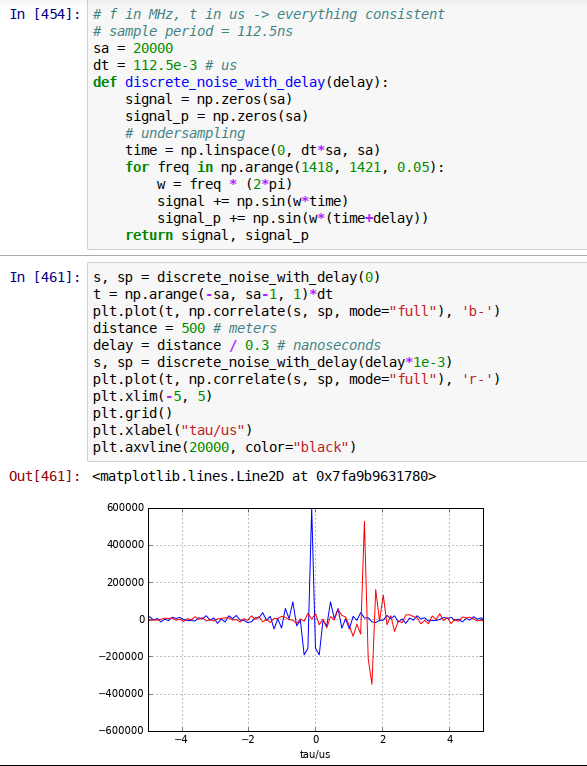Place cursor on plt.xlim(-5, 5) line

point(152,396)
